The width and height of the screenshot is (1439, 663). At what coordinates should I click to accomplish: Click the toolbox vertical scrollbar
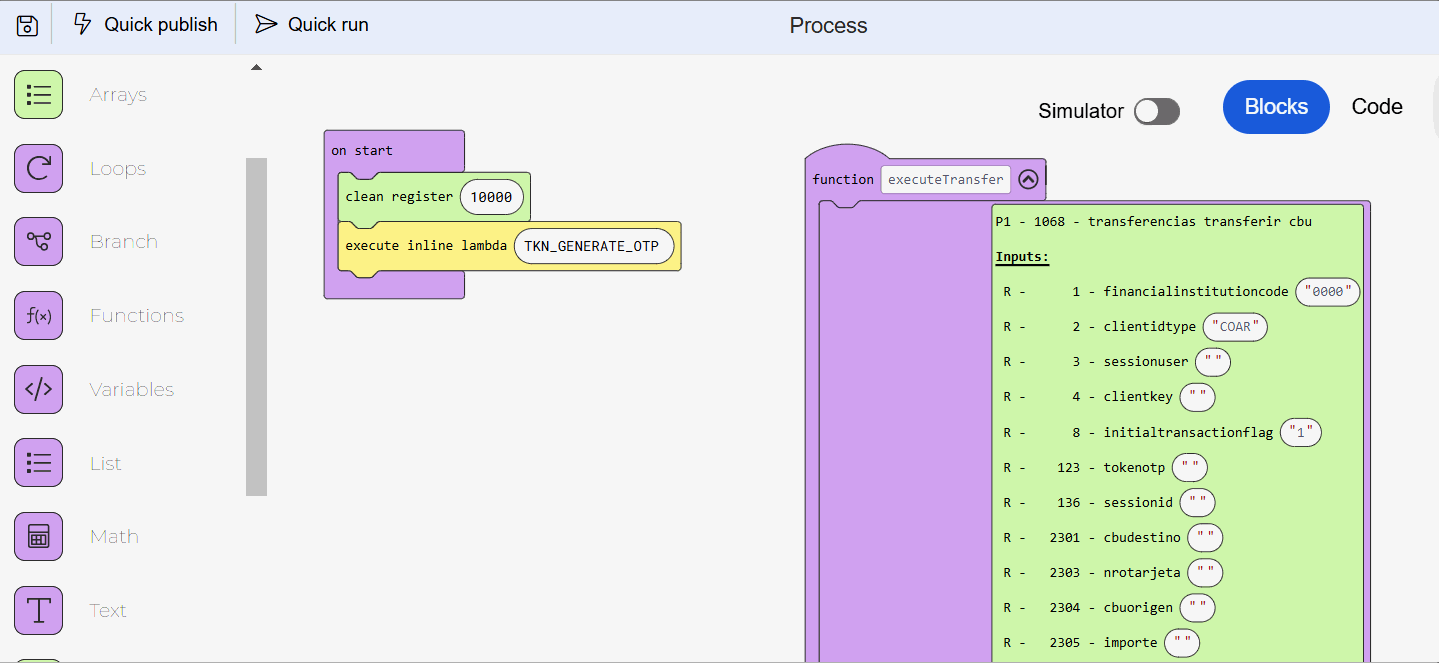click(256, 326)
